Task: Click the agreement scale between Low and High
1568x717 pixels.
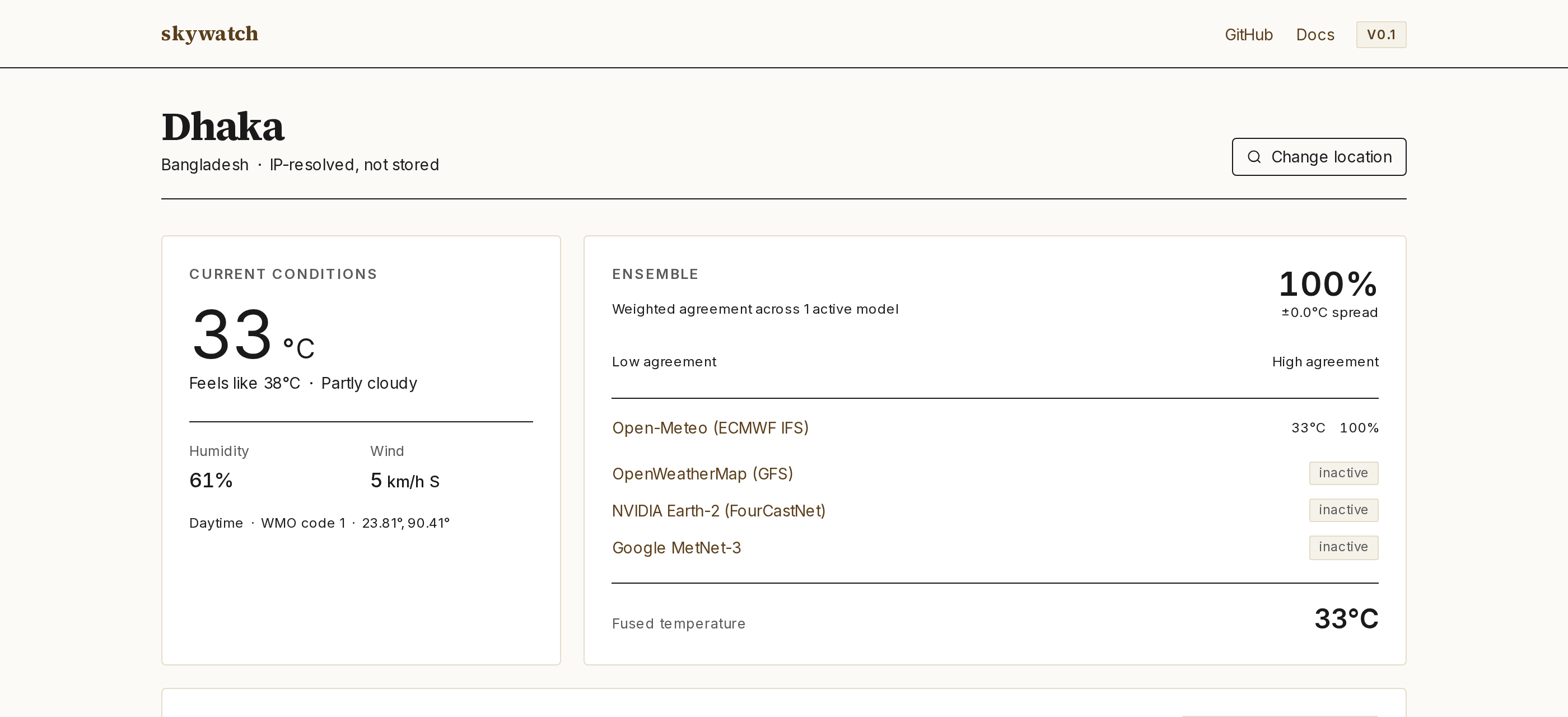Action: [994, 362]
